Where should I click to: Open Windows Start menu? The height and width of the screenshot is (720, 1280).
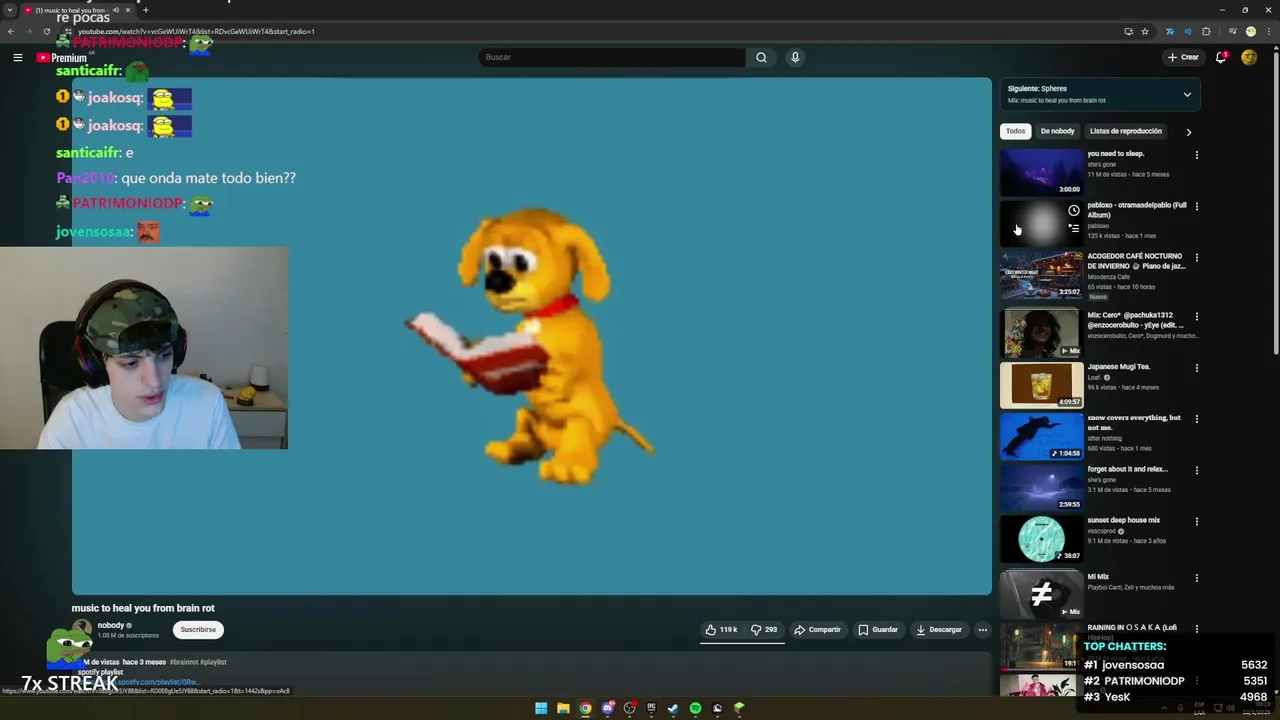(541, 708)
